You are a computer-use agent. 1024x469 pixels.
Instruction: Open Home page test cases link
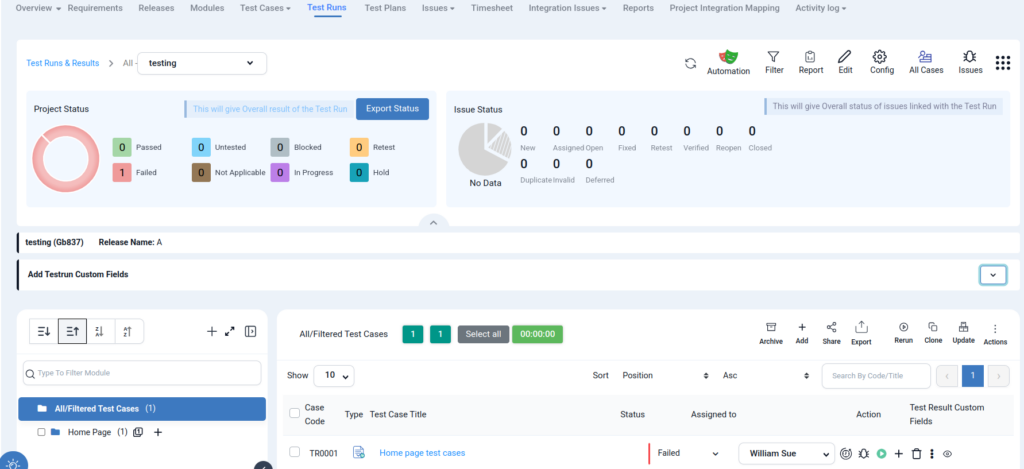pyautogui.click(x=422, y=453)
